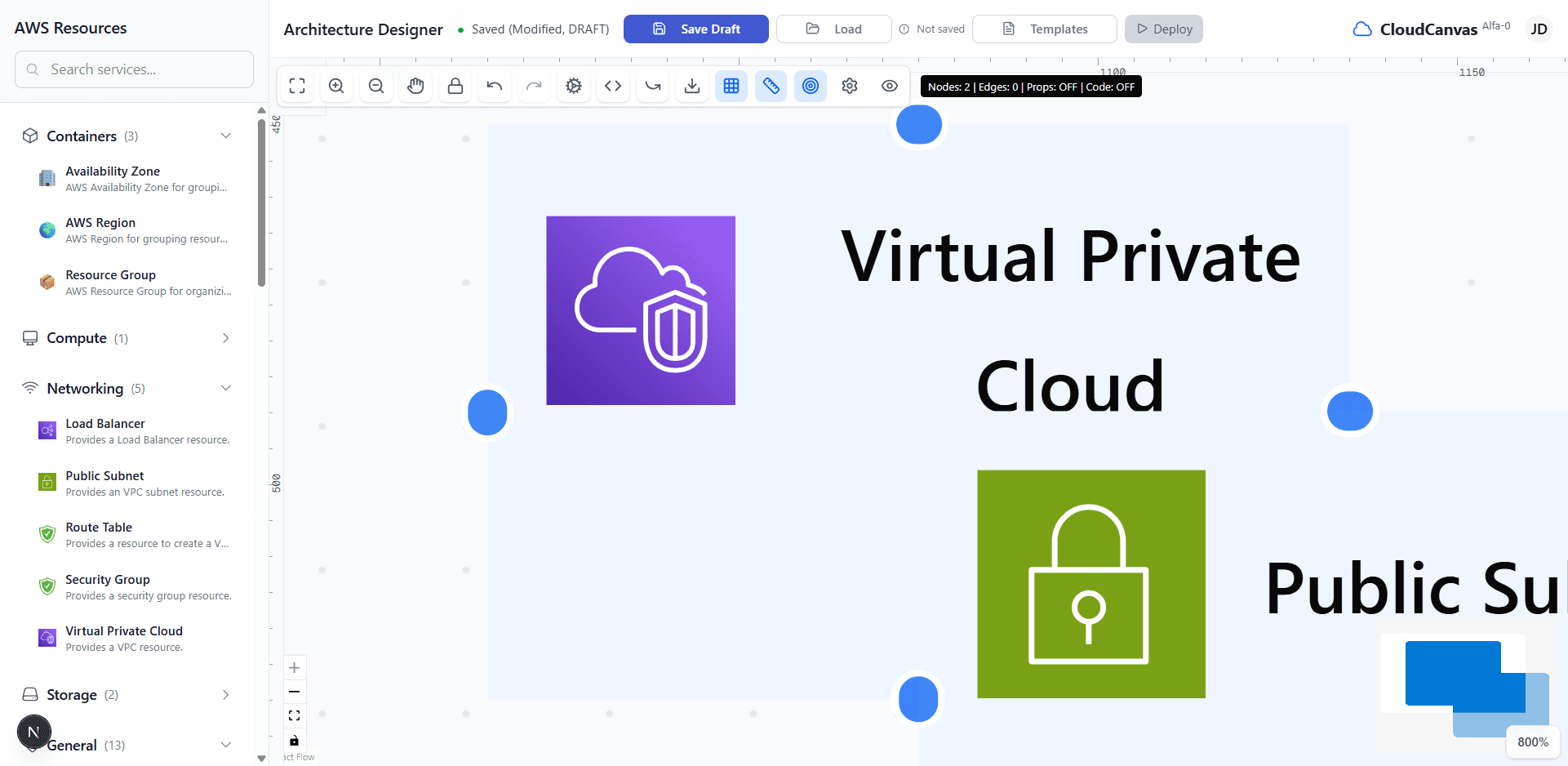Toggle canvas lock mode
The width and height of the screenshot is (1568, 766).
pyautogui.click(x=455, y=86)
